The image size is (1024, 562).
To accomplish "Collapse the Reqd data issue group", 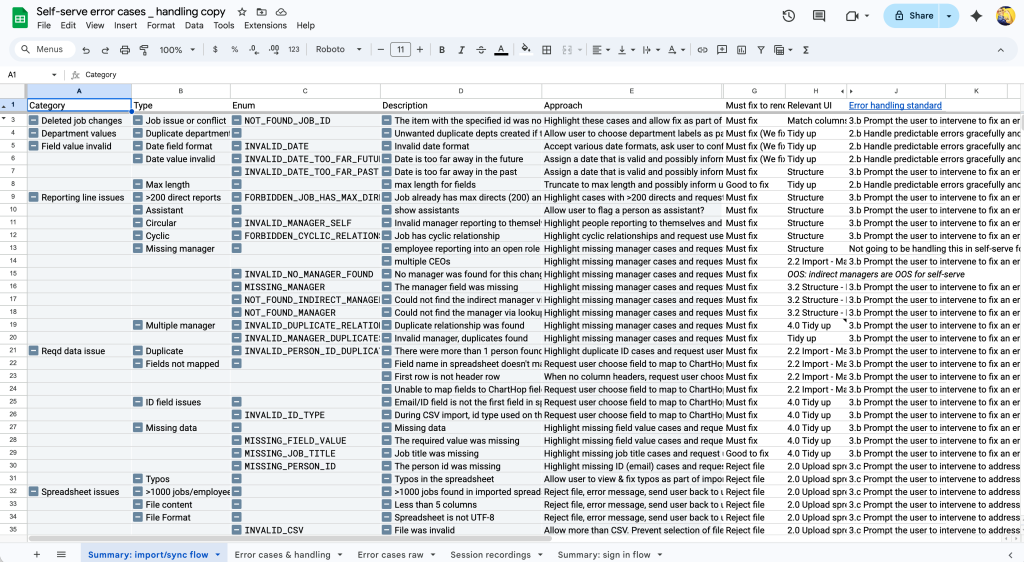I will point(34,351).
